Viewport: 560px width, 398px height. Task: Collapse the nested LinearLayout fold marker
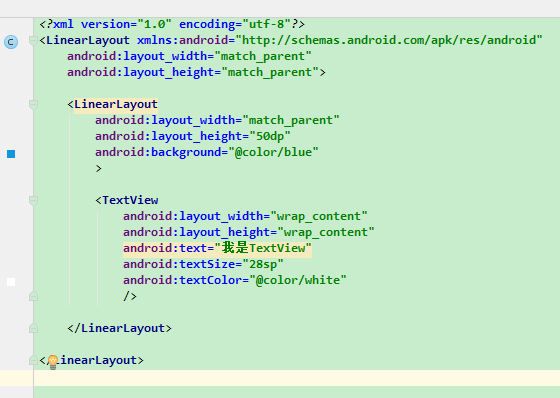click(33, 104)
